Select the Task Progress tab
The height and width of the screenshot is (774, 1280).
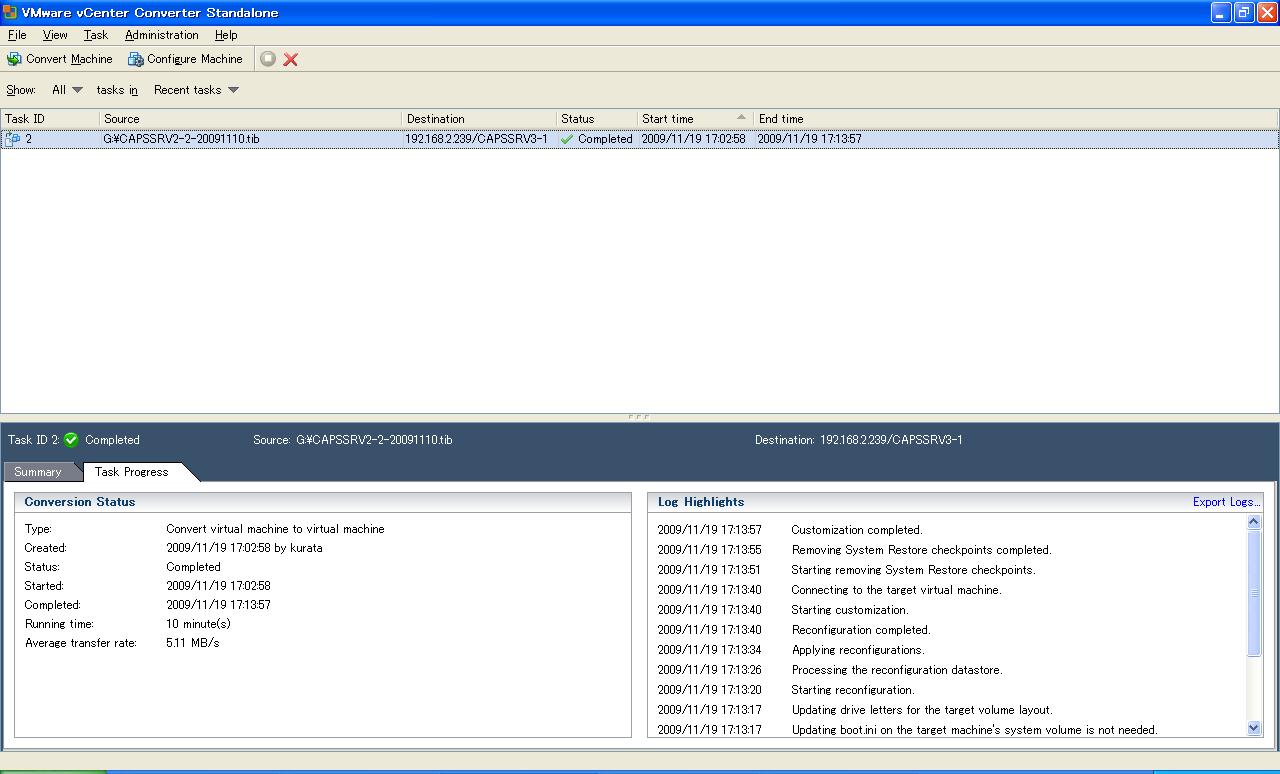pos(132,472)
